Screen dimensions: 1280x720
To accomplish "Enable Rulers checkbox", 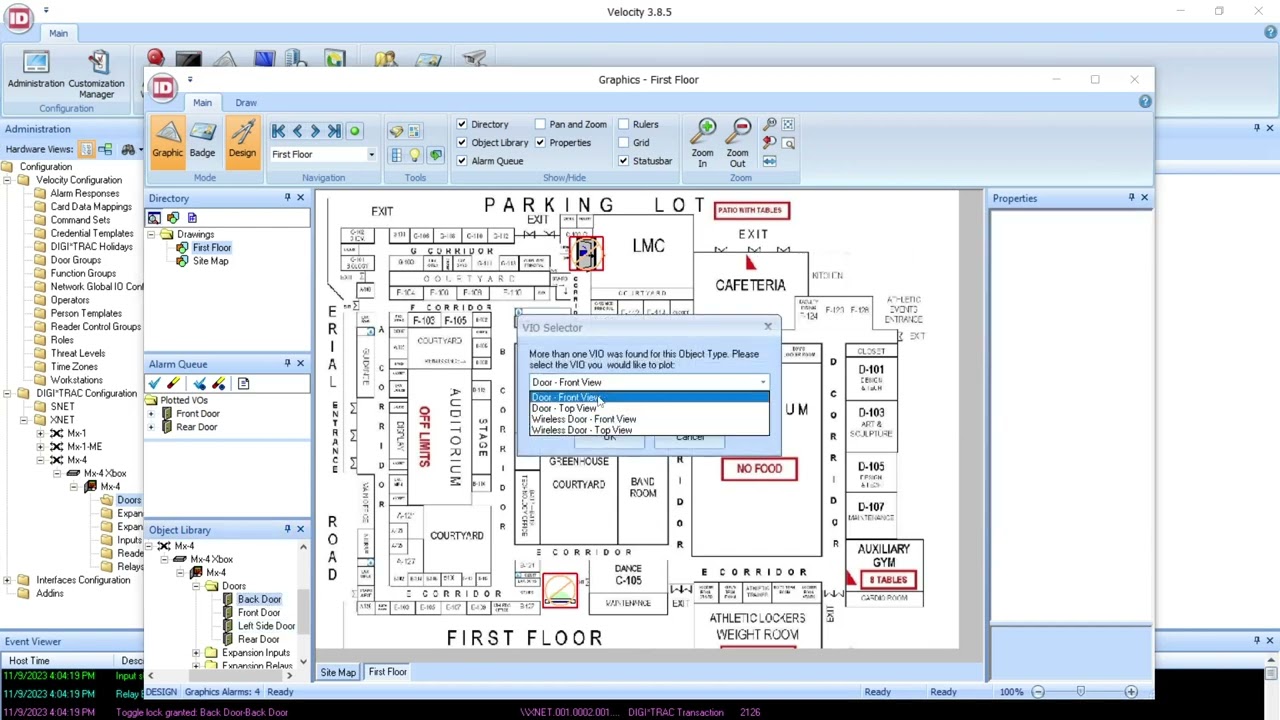I will [623, 125].
